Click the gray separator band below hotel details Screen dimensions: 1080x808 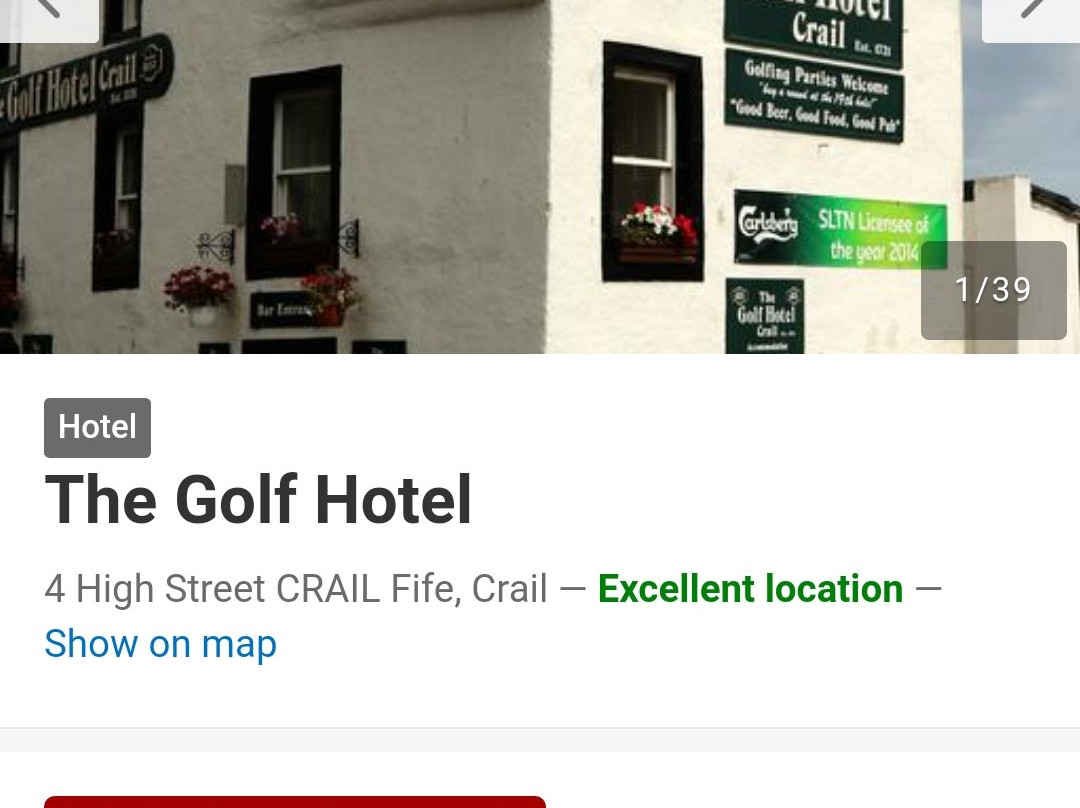pyautogui.click(x=540, y=740)
